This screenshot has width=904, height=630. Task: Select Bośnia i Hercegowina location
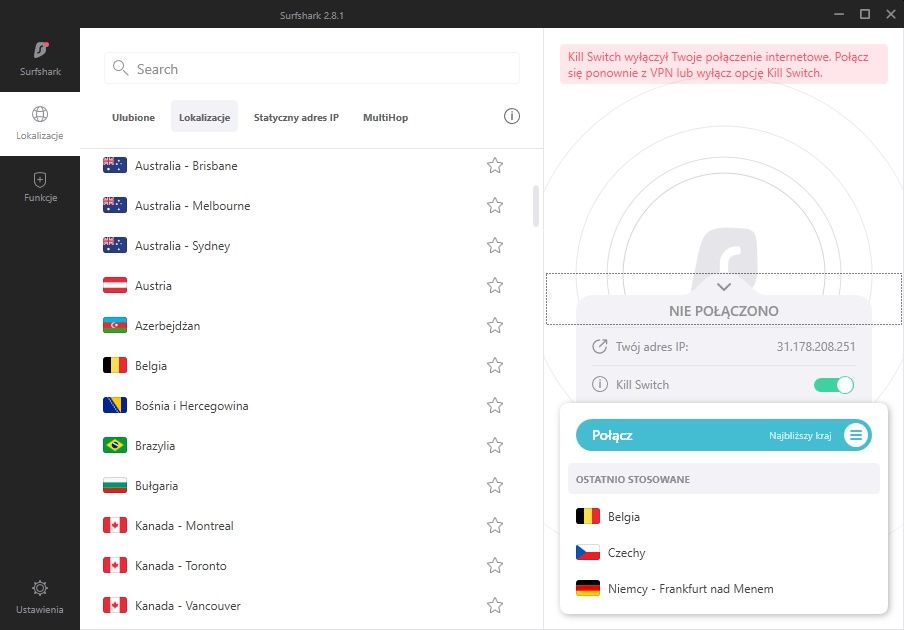point(311,406)
